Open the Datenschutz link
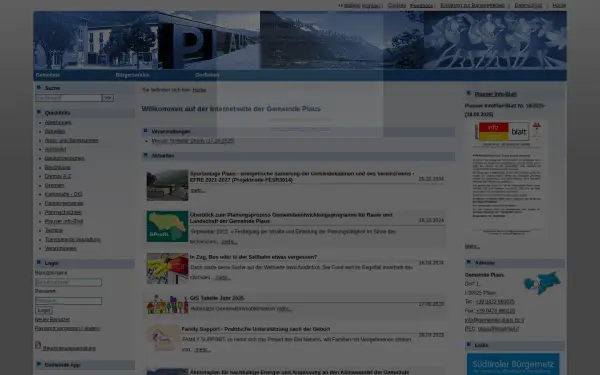600x375 pixels. pos(528,5)
